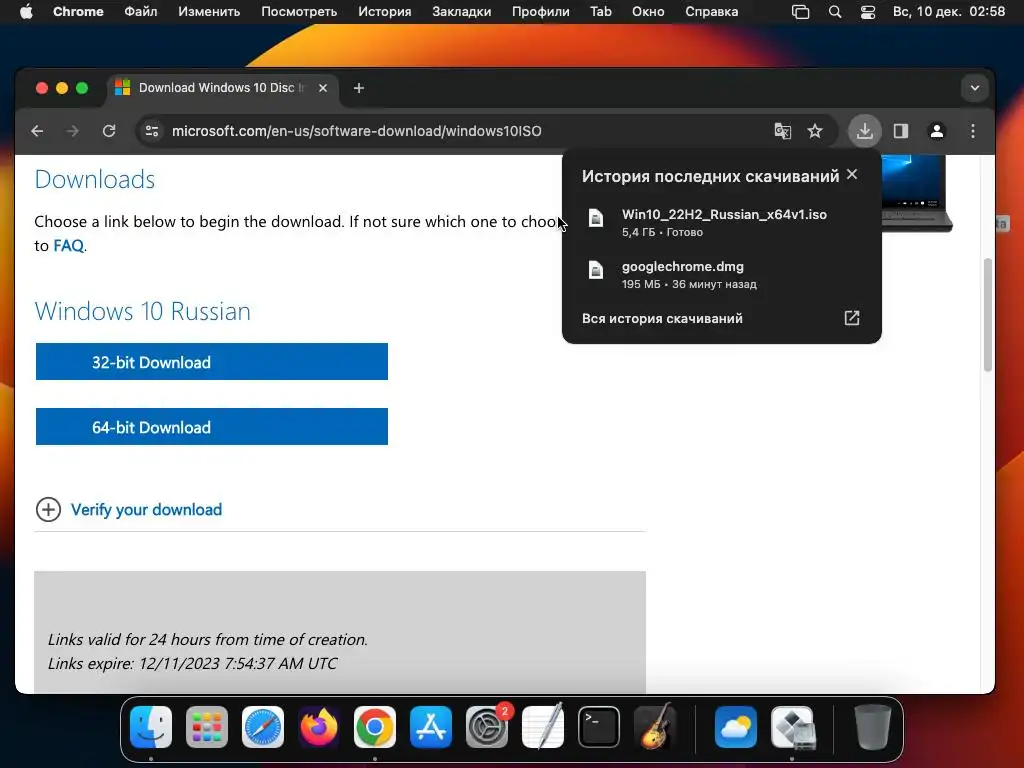Viewport: 1024px width, 768px height.
Task: Open Boot Camp Assistant in Dock
Action: pyautogui.click(x=792, y=727)
